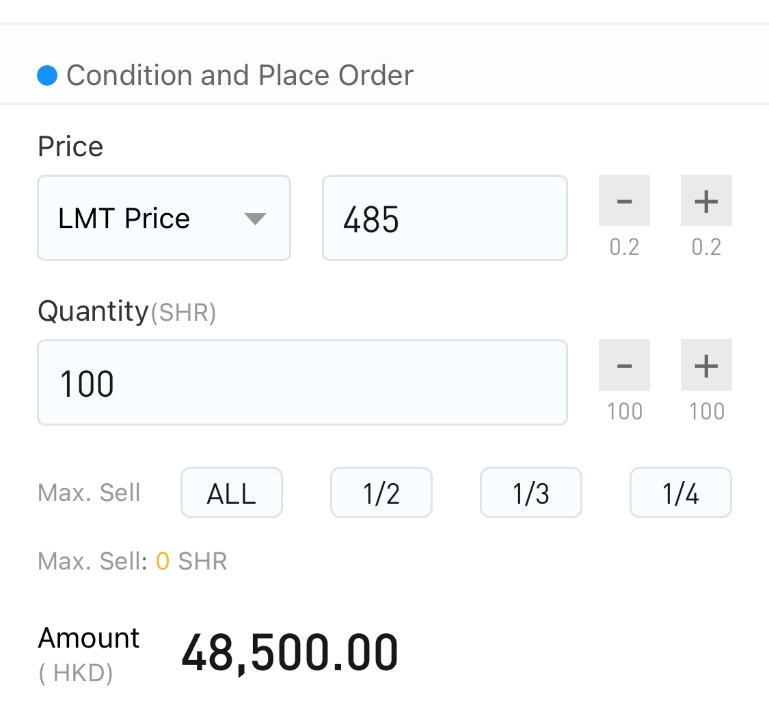
Task: Decrease the price with the minus button
Action: tap(624, 201)
